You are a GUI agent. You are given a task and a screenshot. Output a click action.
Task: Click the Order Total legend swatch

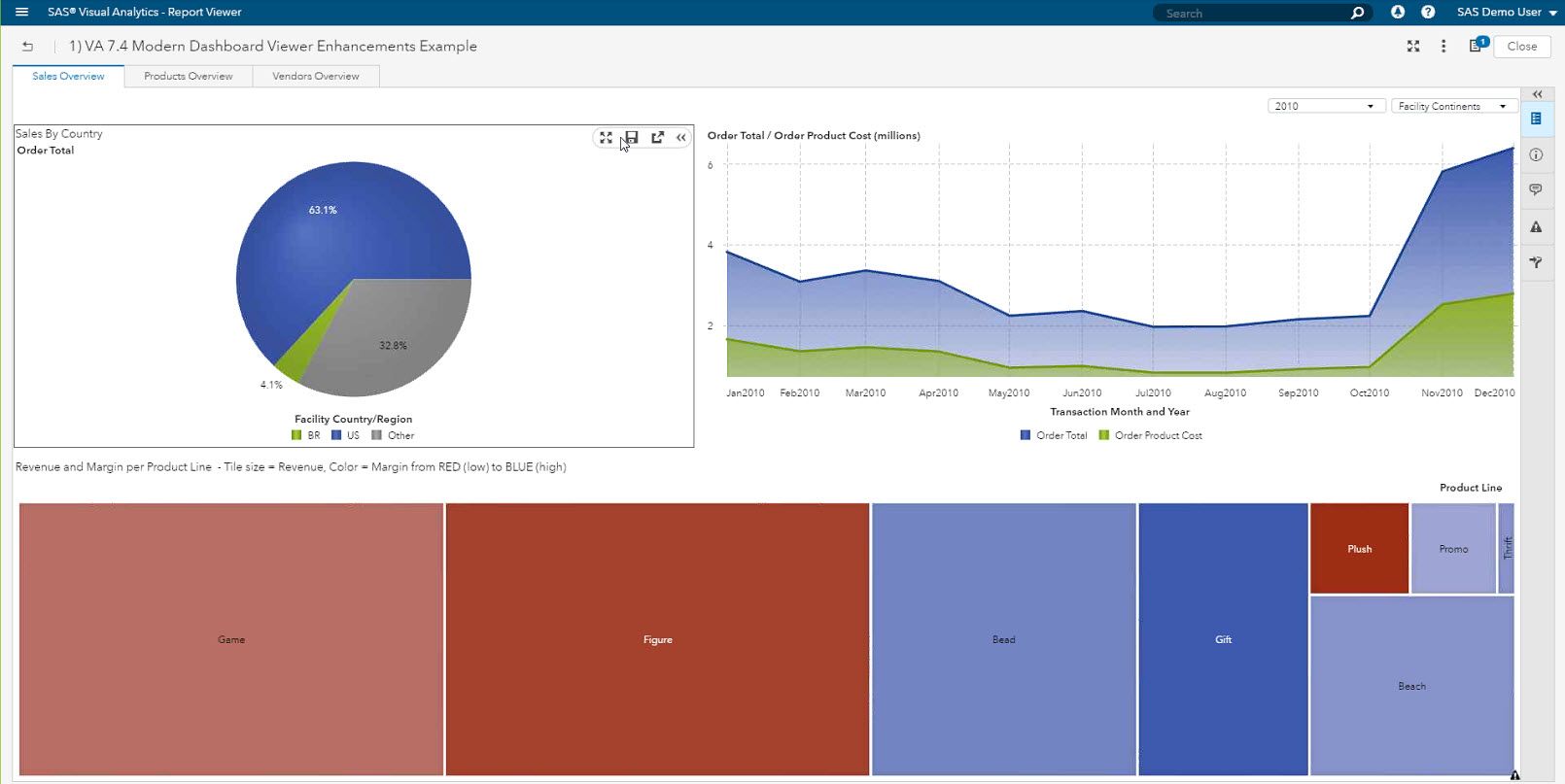click(1025, 435)
